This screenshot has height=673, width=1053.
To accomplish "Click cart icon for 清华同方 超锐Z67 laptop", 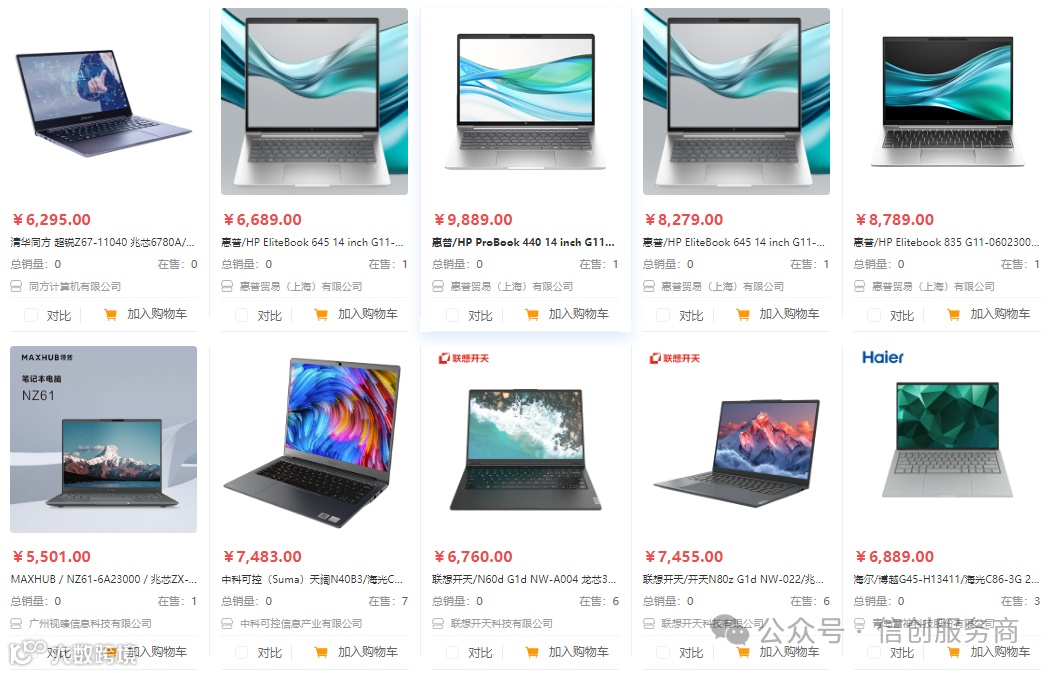I will click(x=110, y=314).
